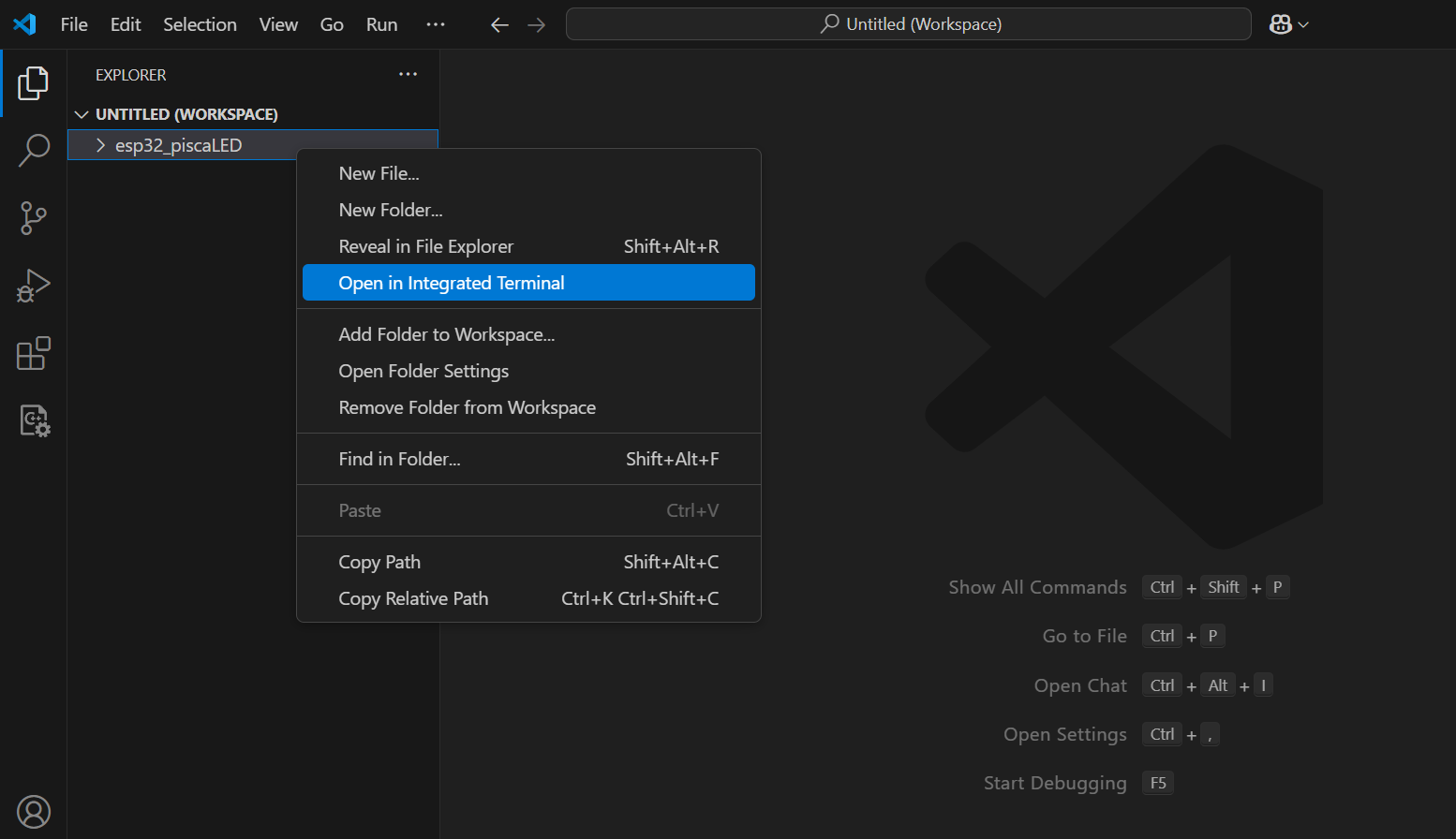Open Explorer views and more actions ellipsis
Viewport: 1456px width, 839px height.
[408, 74]
